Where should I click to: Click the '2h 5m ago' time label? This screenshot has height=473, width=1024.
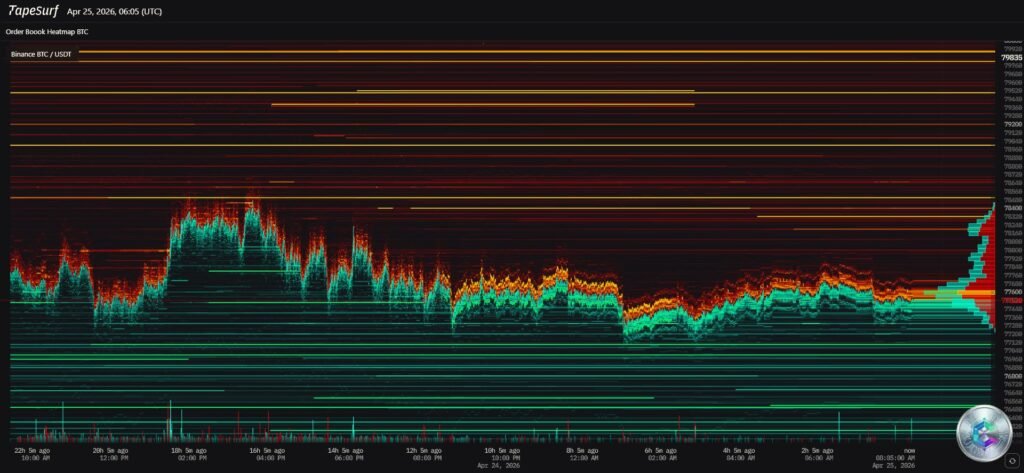tap(815, 451)
